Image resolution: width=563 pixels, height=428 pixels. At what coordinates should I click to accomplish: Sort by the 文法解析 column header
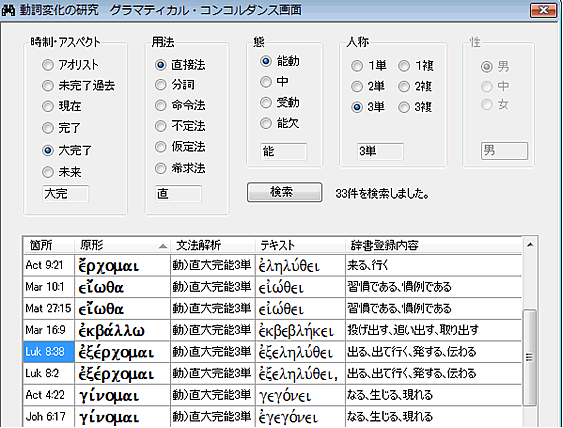point(213,246)
